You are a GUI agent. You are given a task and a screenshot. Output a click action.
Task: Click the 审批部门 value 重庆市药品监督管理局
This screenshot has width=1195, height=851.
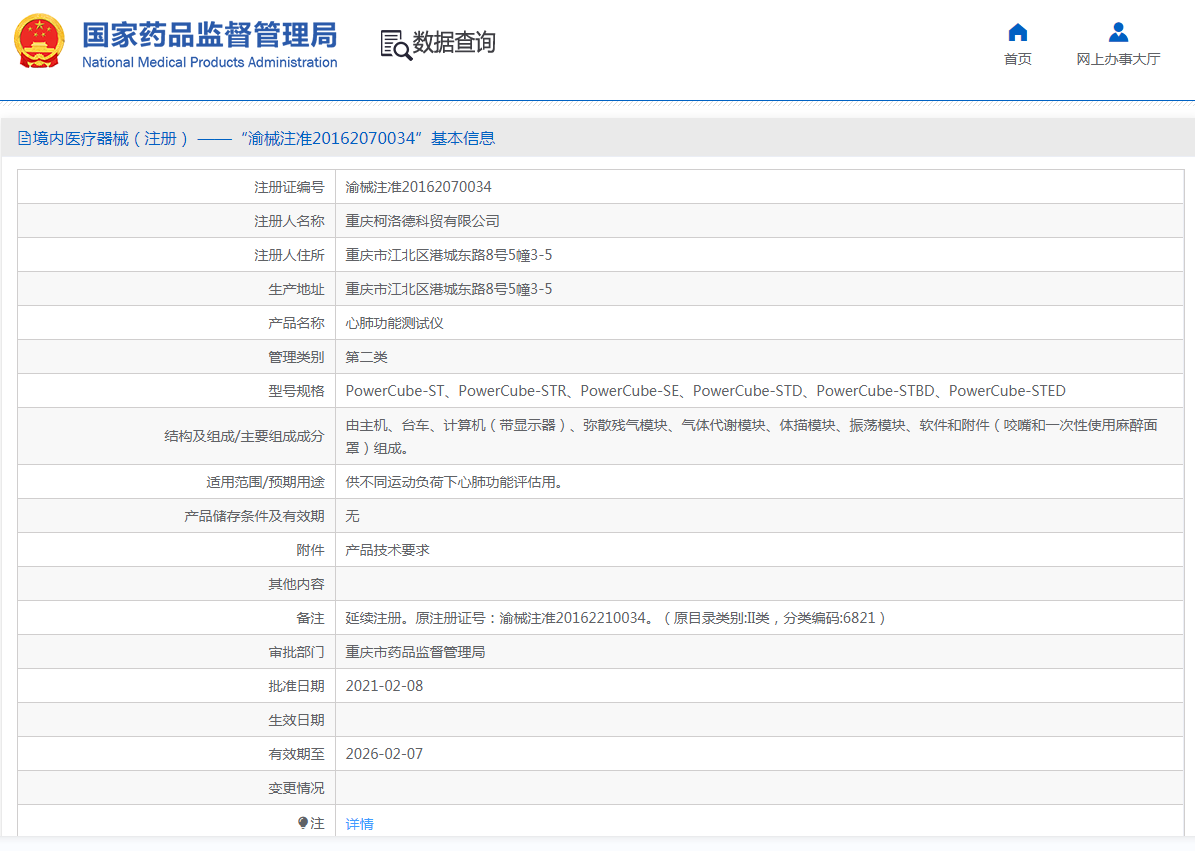[x=415, y=652]
